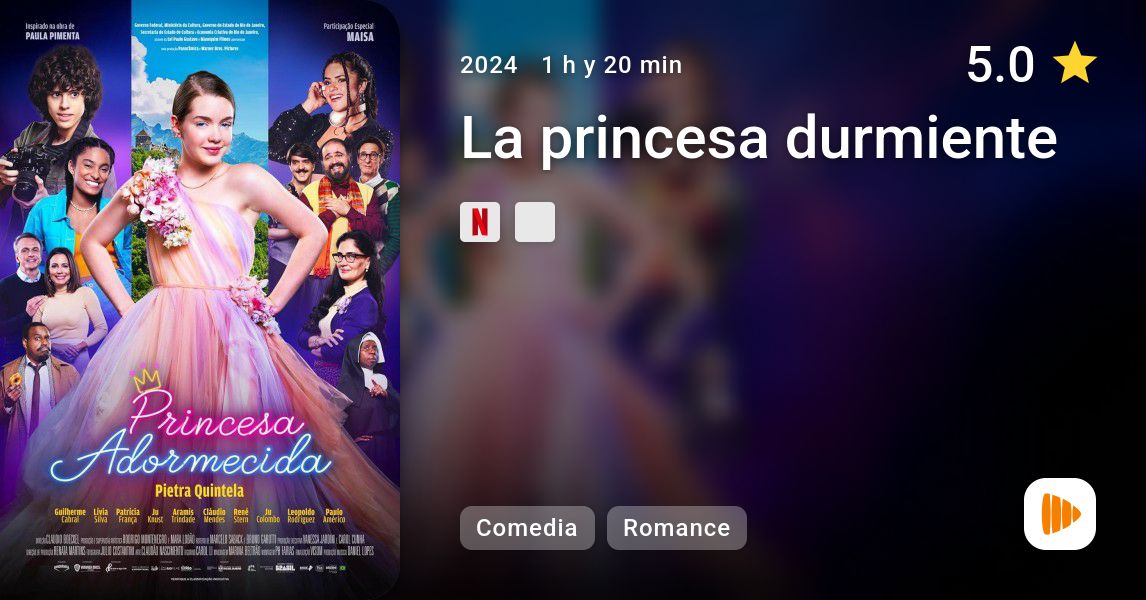1146x600 pixels.
Task: Click the Netflix provider icon
Action: [479, 222]
